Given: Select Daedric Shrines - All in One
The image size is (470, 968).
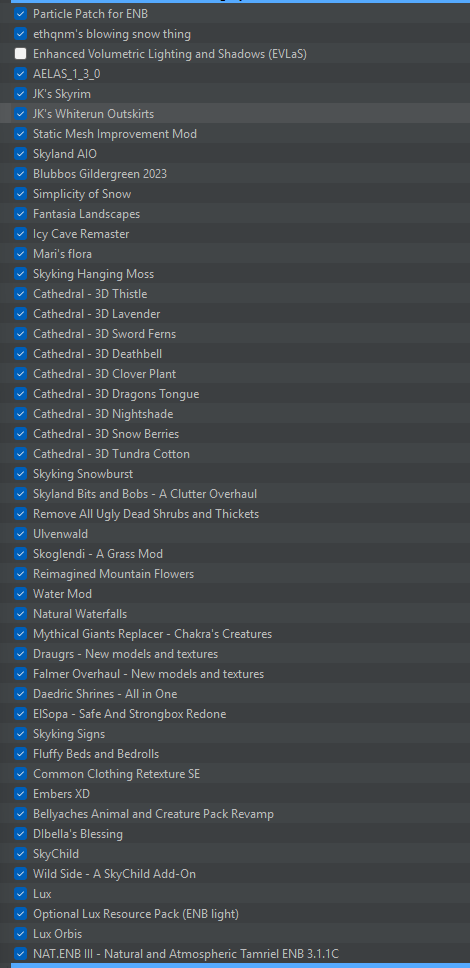Looking at the screenshot, I should pyautogui.click(x=235, y=694).
